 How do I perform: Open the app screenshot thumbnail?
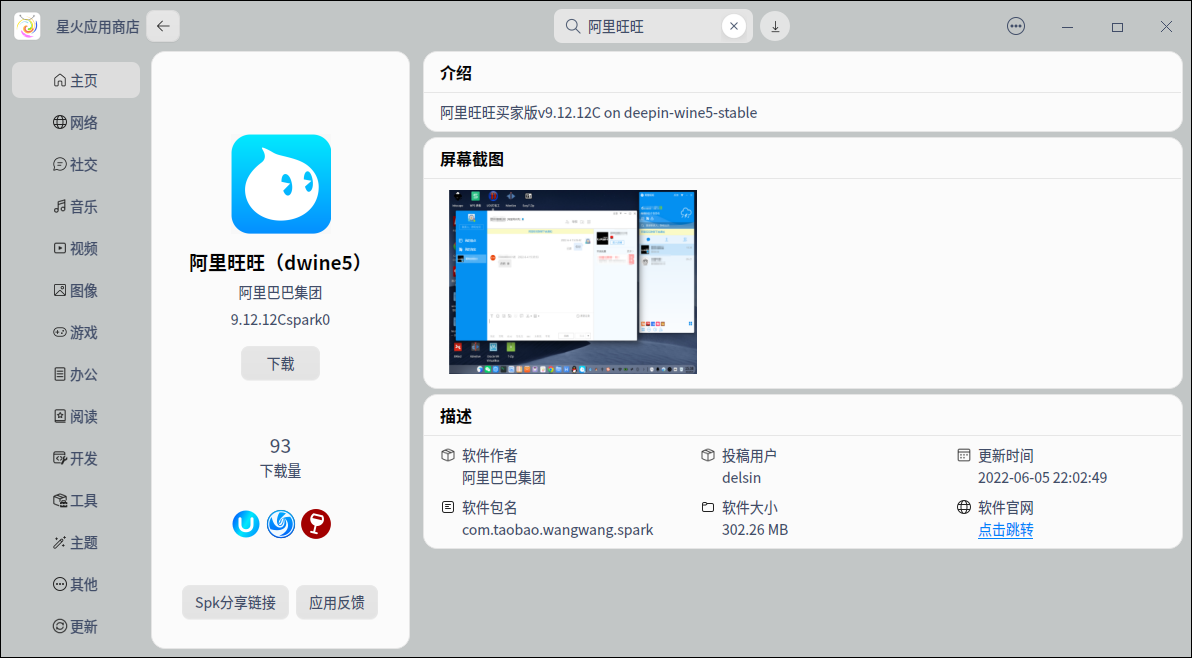pos(572,282)
